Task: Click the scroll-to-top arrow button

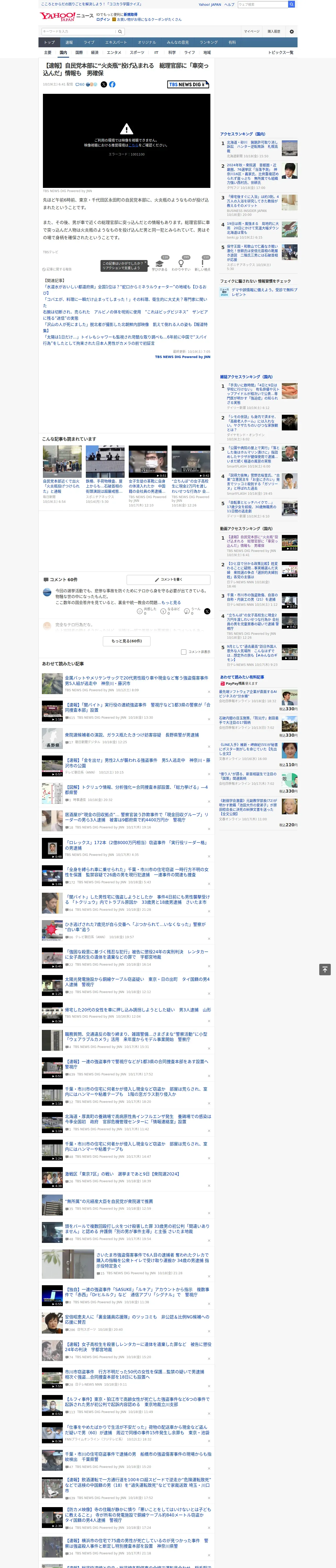Action: pos(325,969)
